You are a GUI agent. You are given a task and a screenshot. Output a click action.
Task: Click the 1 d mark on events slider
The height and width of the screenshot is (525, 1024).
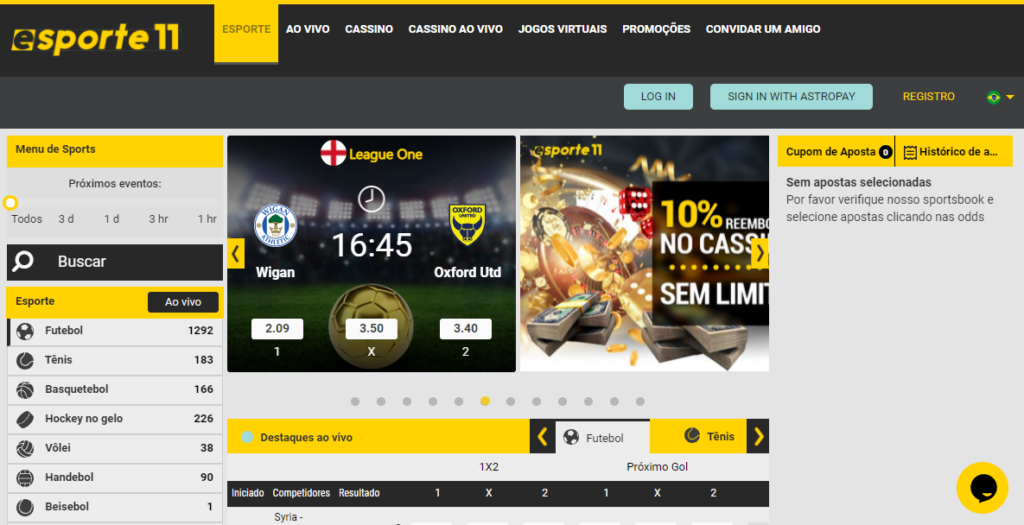coord(112,219)
